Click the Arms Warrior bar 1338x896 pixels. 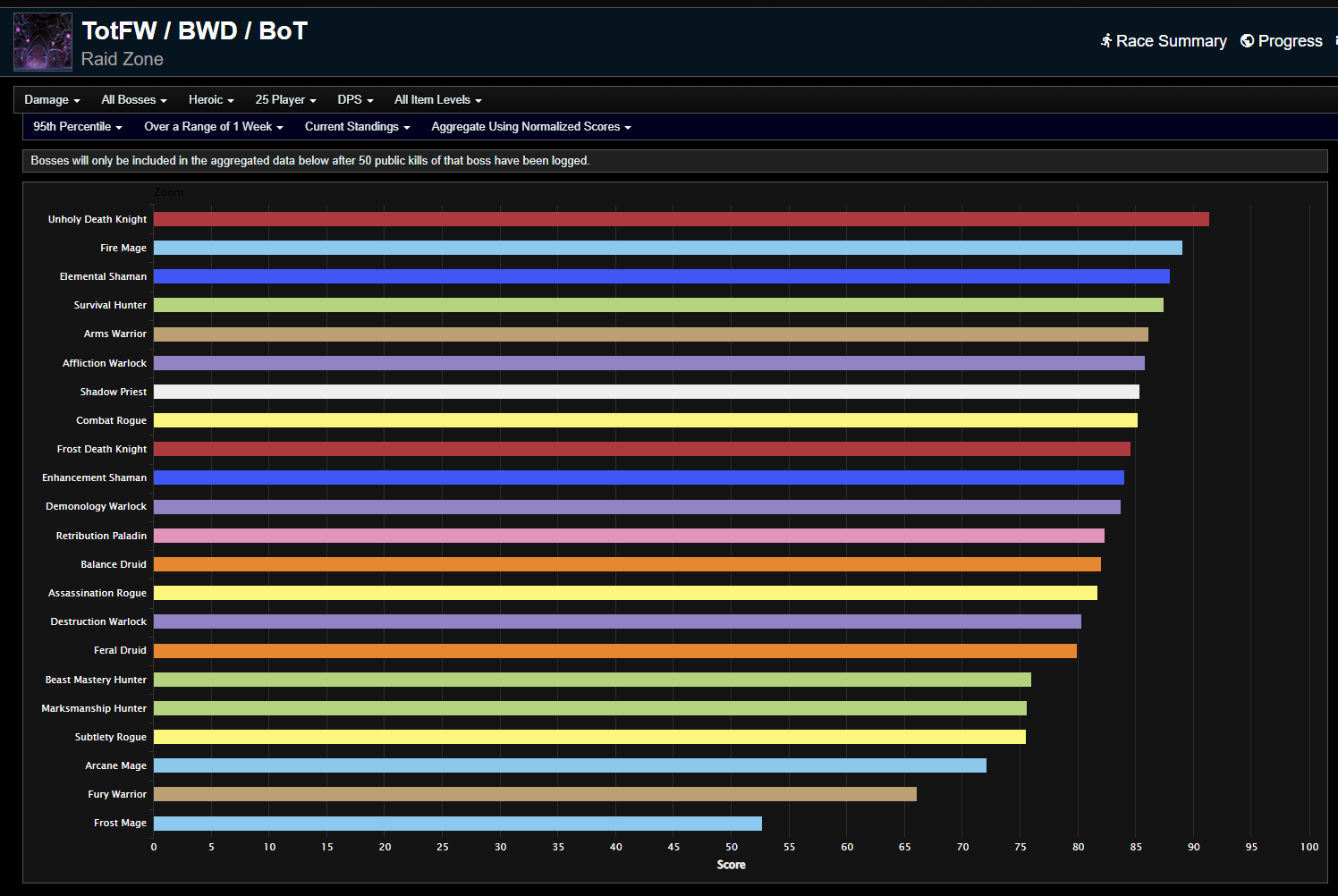coord(651,334)
